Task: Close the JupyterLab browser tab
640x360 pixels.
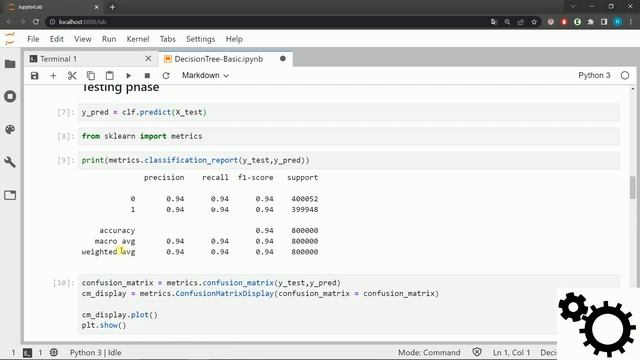Action: pyautogui.click(x=96, y=7)
